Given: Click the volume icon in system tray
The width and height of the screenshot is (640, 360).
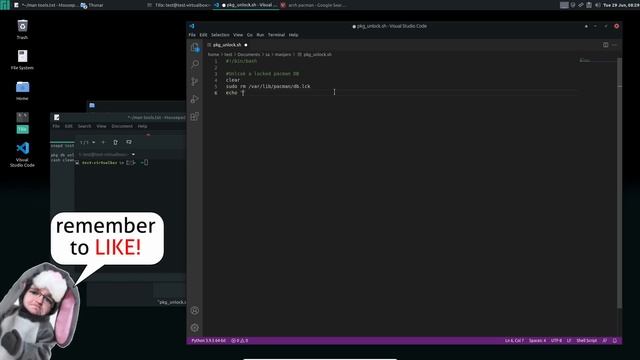Looking at the screenshot, I should [598, 5].
